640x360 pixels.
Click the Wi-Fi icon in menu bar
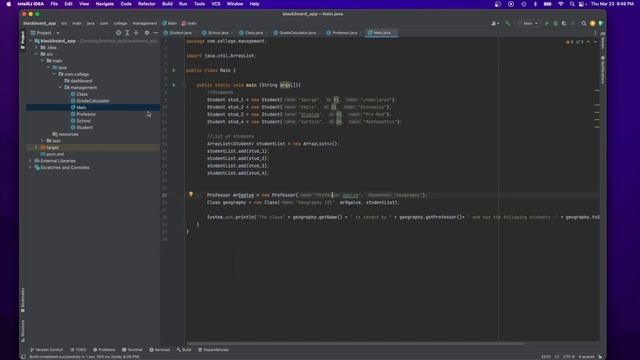coord(561,4)
